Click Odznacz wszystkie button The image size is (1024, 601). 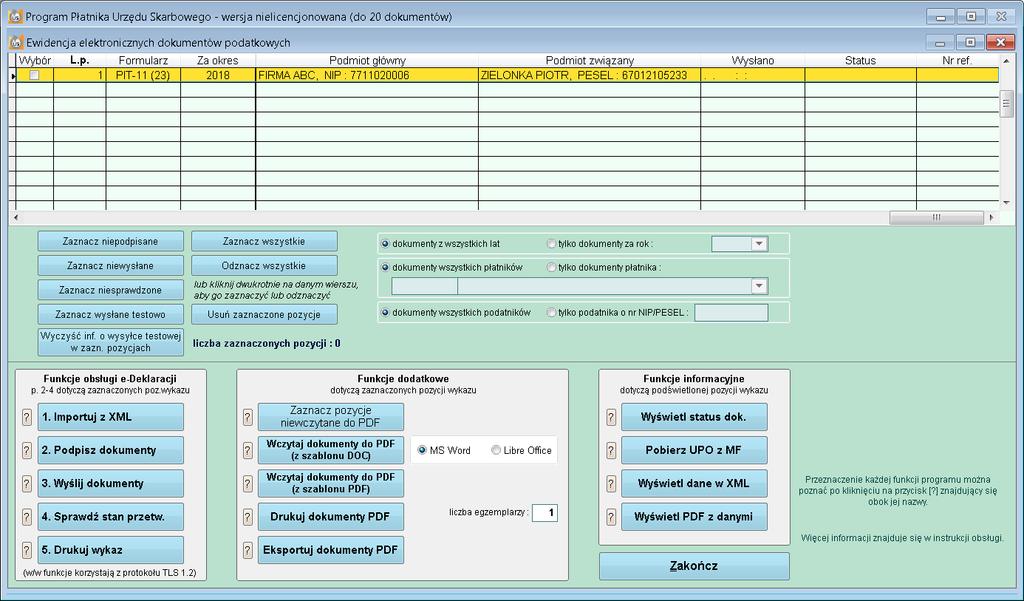click(x=264, y=265)
